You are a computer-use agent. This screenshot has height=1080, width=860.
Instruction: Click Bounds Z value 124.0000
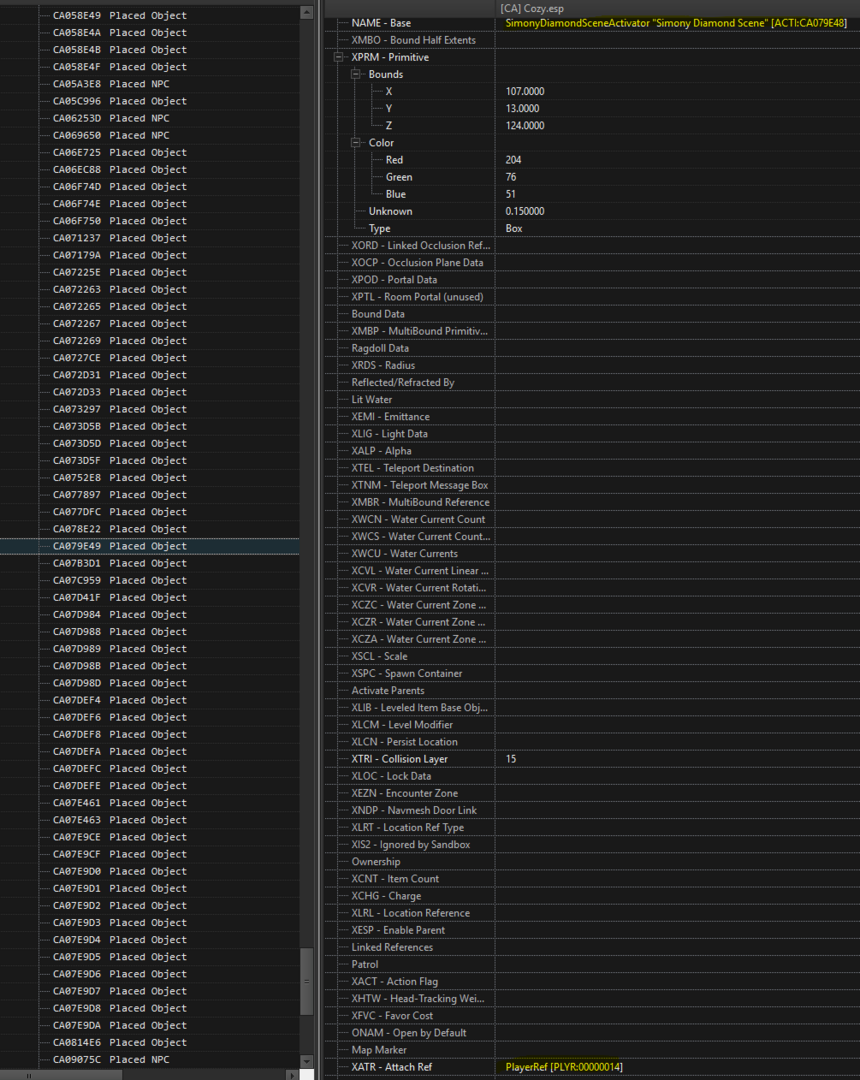click(525, 125)
